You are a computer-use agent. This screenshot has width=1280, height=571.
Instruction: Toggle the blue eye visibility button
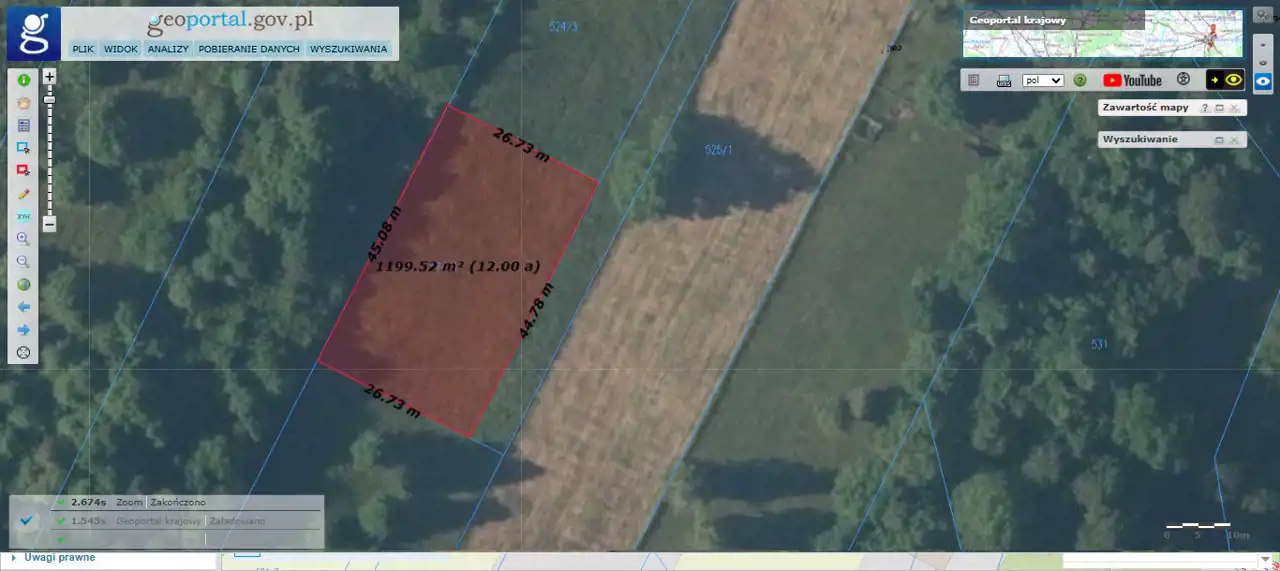click(1262, 82)
